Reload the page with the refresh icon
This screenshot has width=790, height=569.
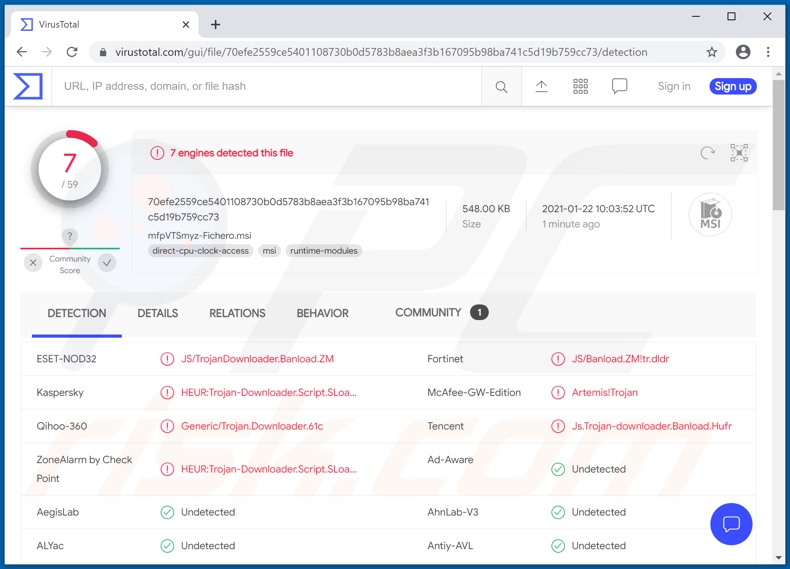pos(72,52)
